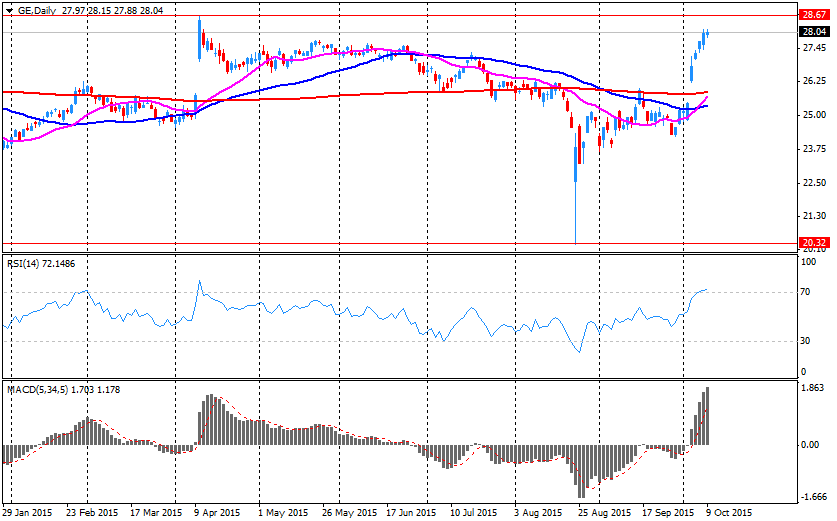Click the 25.00 price scale value
Viewport: 837px width, 521px height.
pos(814,115)
